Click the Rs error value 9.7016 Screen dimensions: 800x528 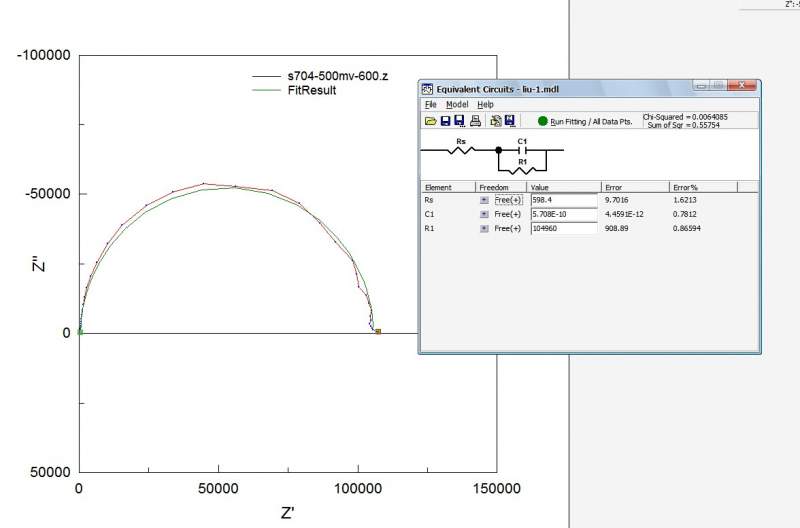point(616,200)
